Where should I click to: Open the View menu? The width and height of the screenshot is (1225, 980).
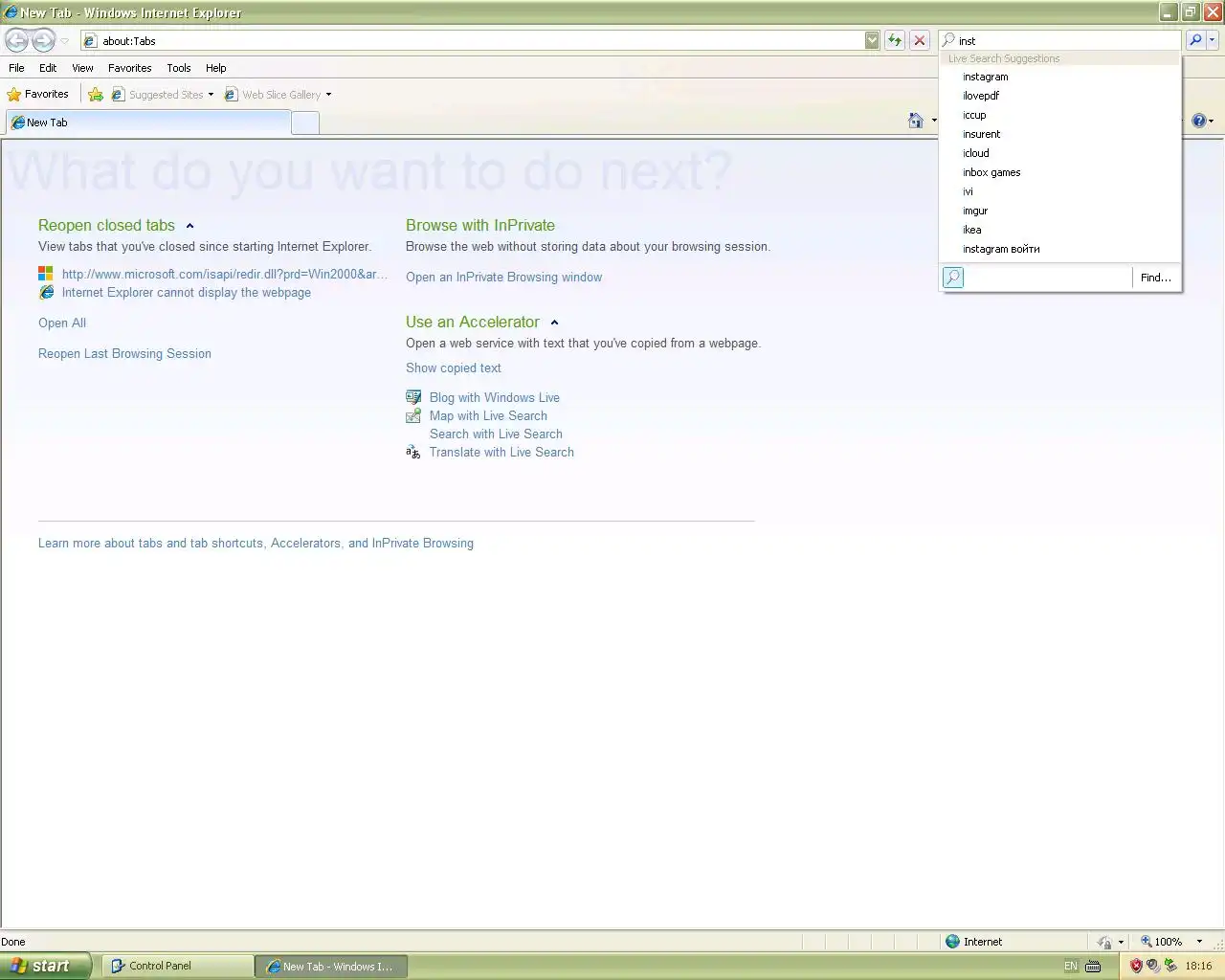point(82,68)
